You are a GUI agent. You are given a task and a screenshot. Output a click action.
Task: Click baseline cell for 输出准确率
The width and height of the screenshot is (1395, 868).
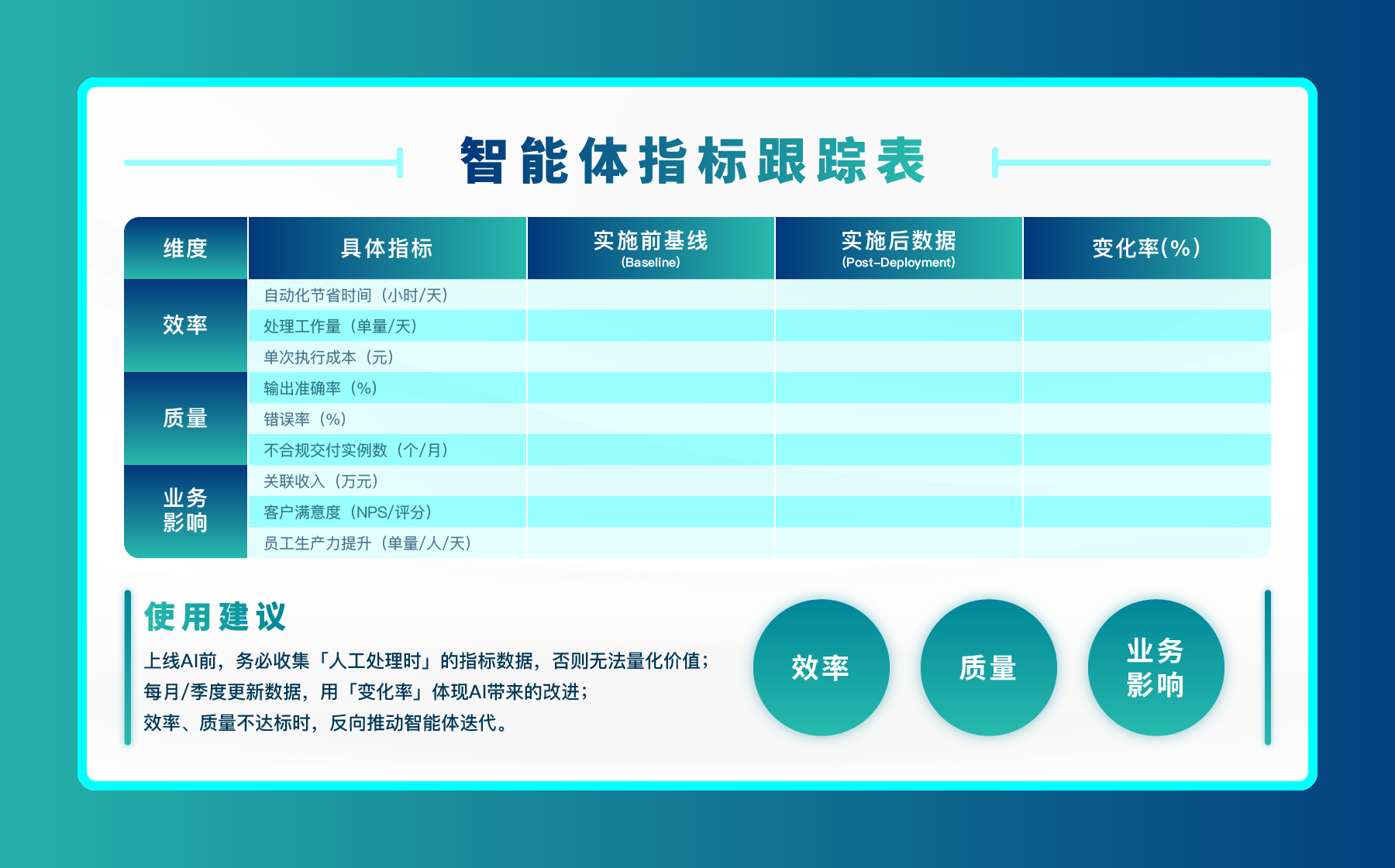(x=651, y=387)
